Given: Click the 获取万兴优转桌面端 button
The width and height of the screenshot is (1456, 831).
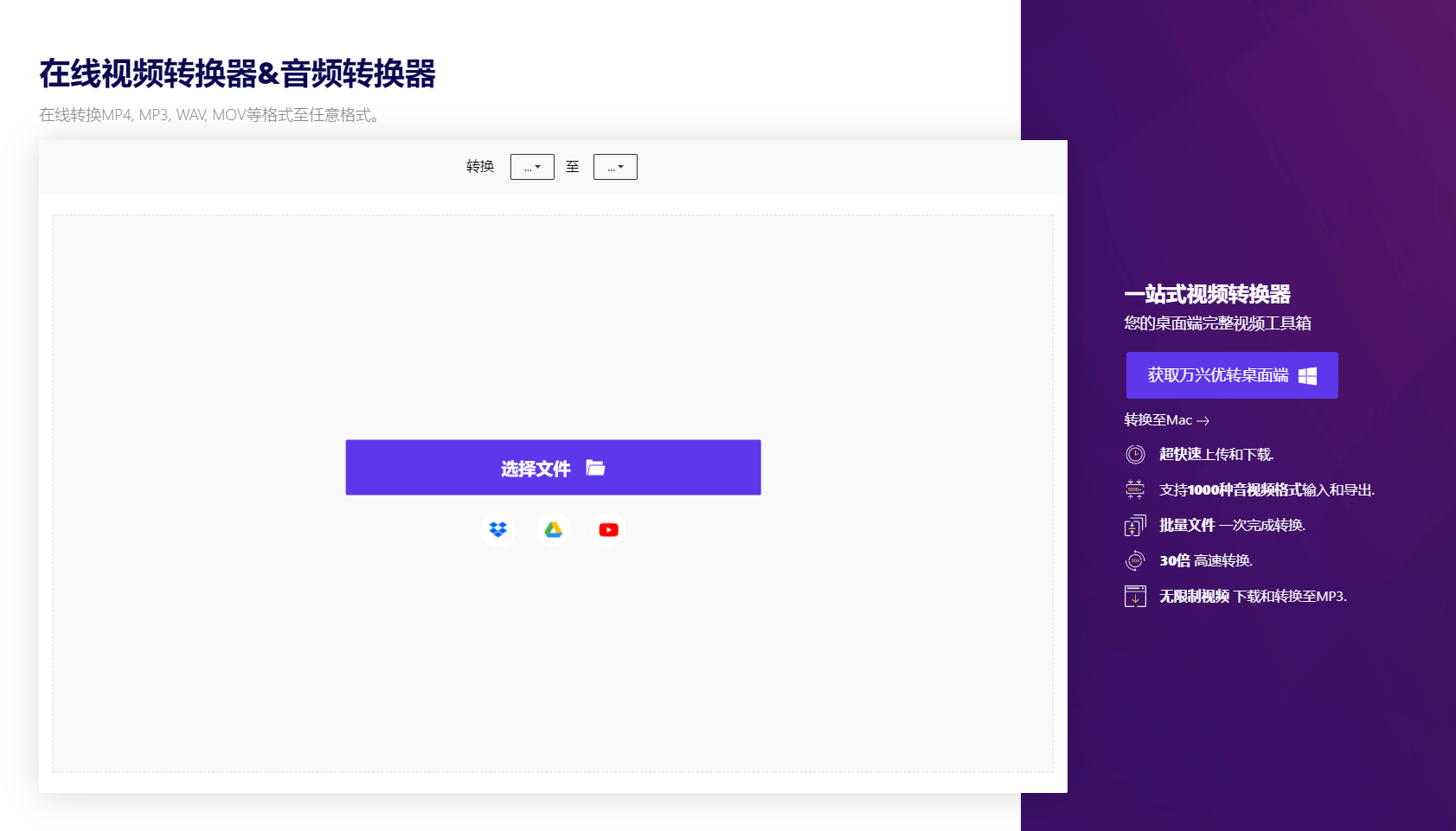Looking at the screenshot, I should point(1231,374).
